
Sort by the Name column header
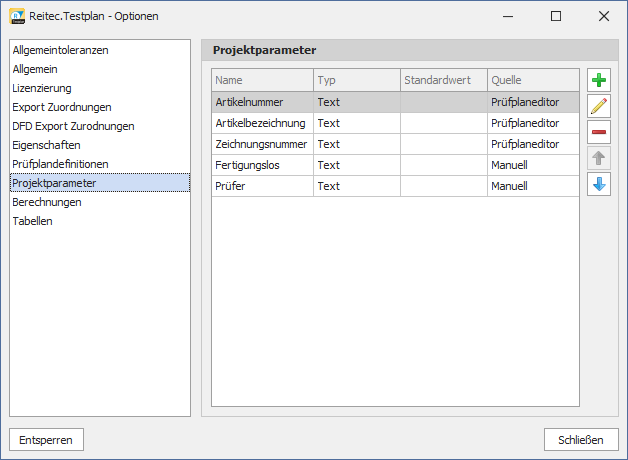coord(262,80)
